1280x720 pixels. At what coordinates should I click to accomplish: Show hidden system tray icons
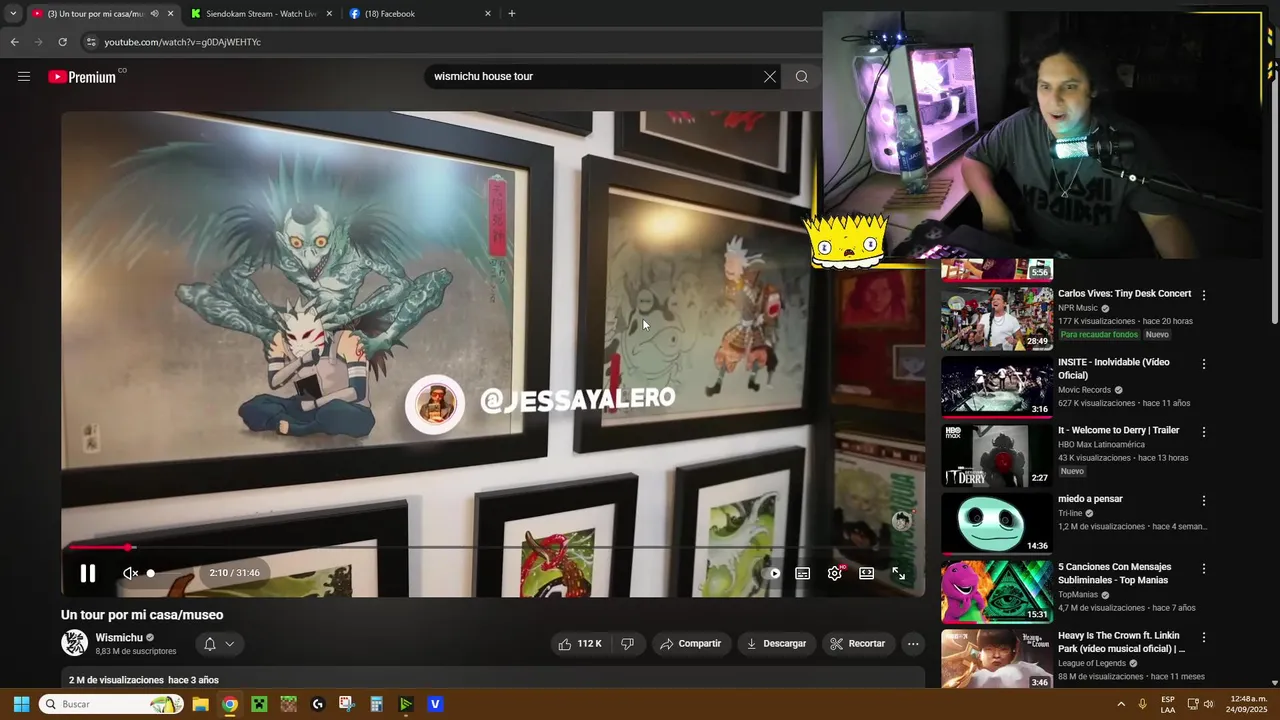(1120, 704)
